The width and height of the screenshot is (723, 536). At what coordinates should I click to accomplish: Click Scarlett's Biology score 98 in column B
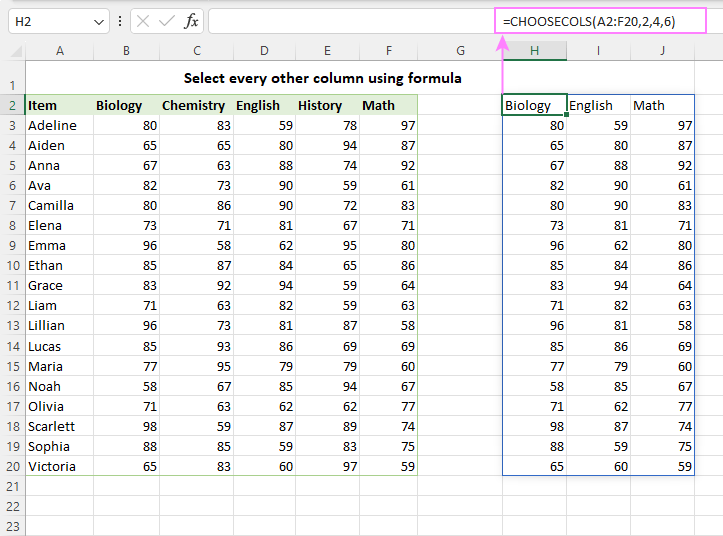click(x=126, y=426)
